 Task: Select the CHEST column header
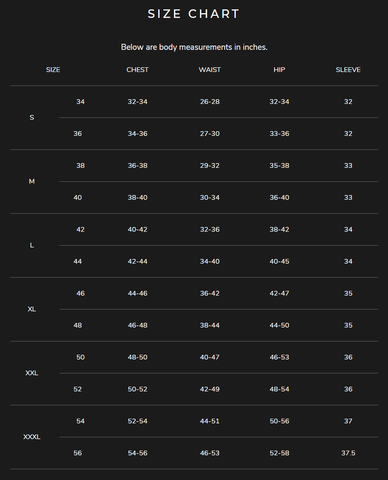coord(137,70)
